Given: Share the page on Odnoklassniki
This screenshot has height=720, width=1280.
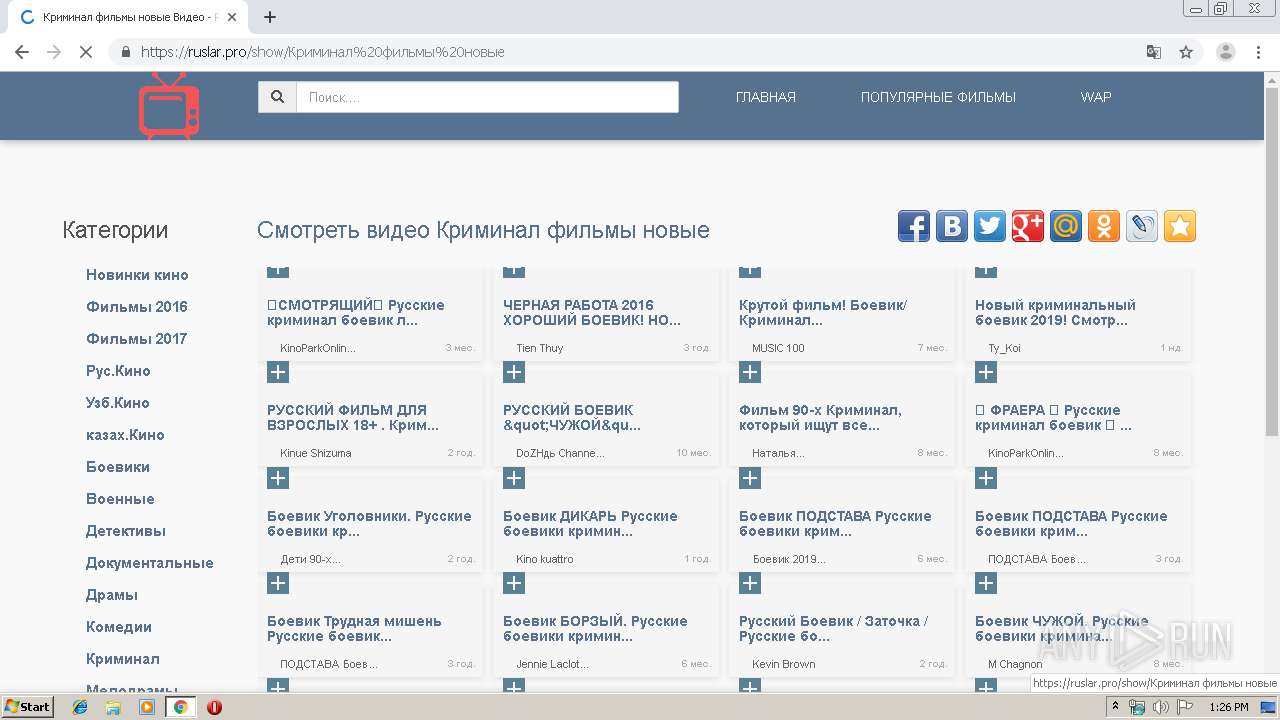Looking at the screenshot, I should 1104,227.
